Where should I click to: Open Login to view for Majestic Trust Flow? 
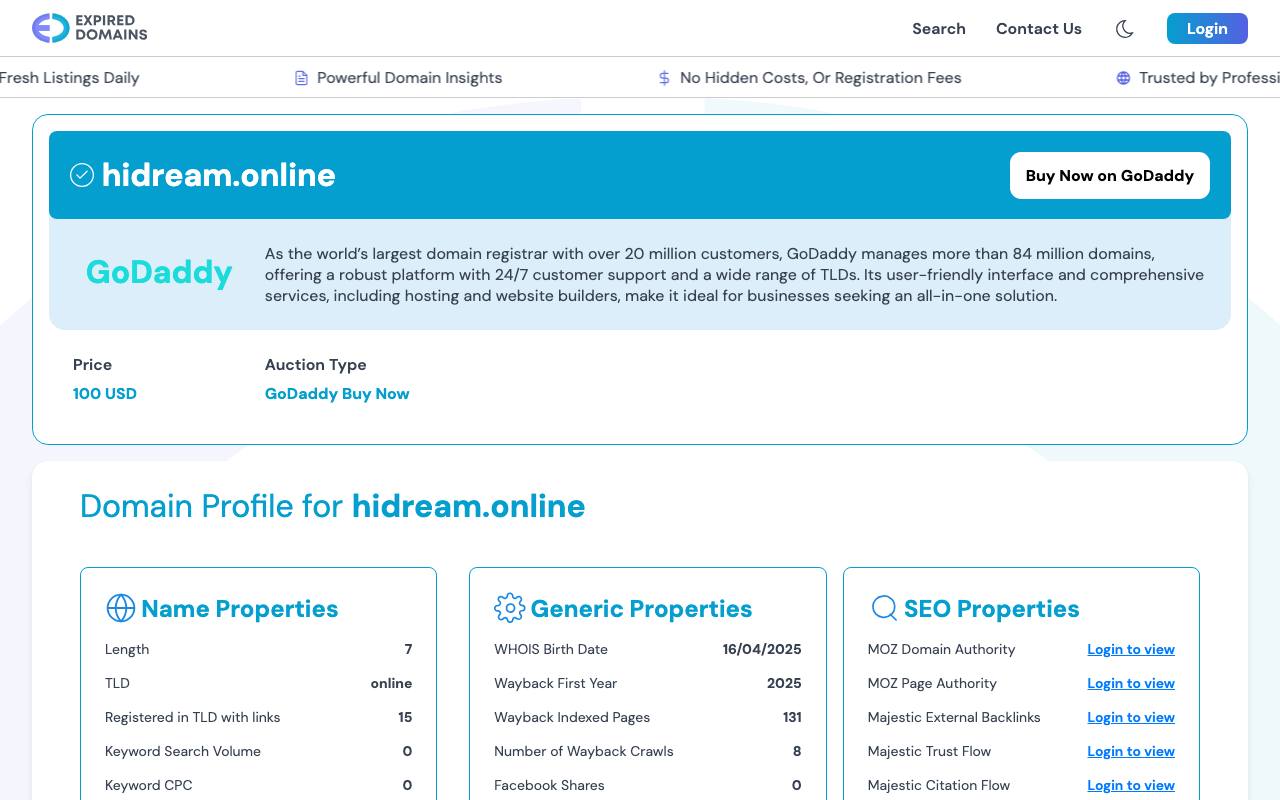1131,751
